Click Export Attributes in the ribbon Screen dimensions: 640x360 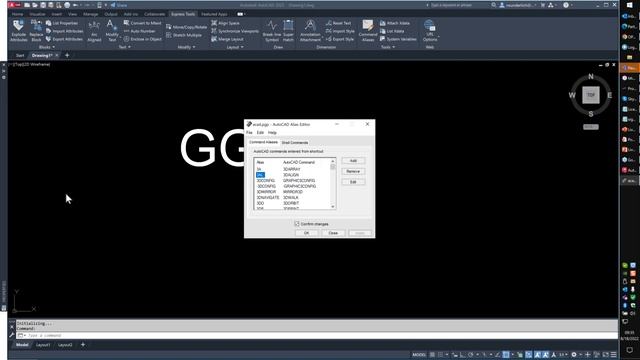coord(64,39)
